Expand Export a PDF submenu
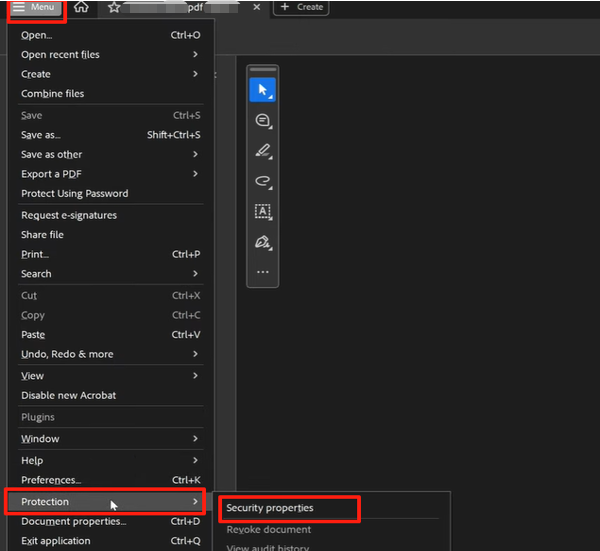Viewport: 600px width, 551px height. (x=111, y=174)
